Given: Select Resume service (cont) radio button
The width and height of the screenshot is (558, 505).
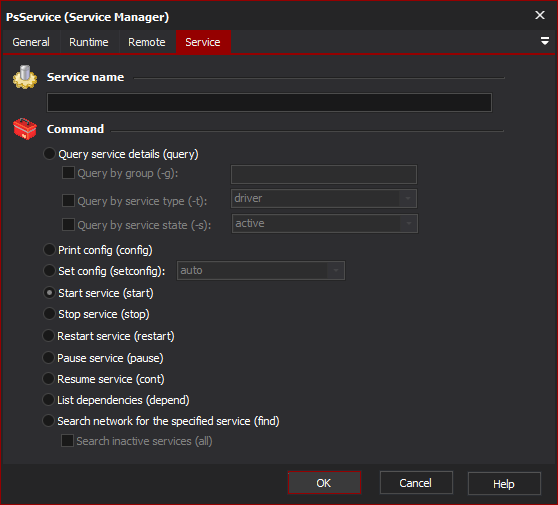Looking at the screenshot, I should click(48, 379).
